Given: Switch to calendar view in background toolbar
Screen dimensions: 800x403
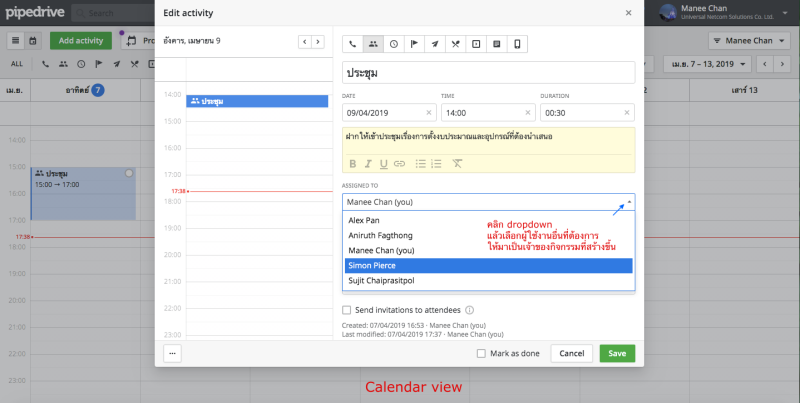Looking at the screenshot, I should click(x=33, y=40).
